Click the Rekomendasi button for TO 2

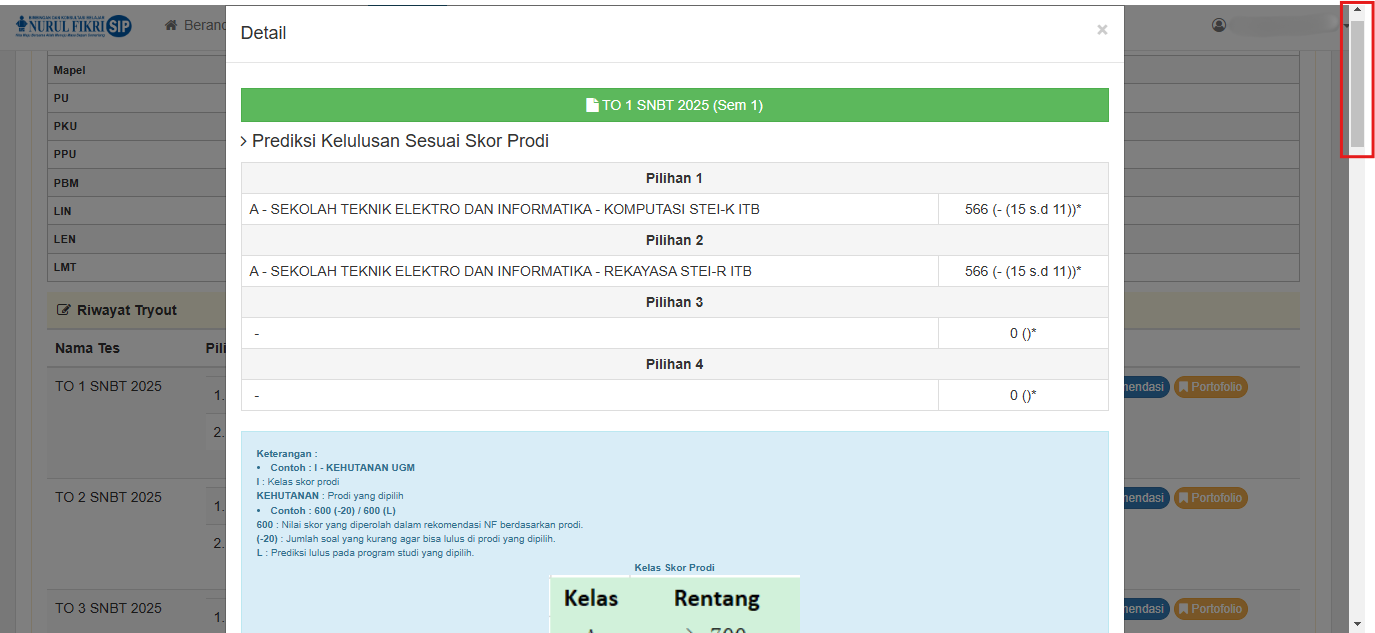[1145, 498]
